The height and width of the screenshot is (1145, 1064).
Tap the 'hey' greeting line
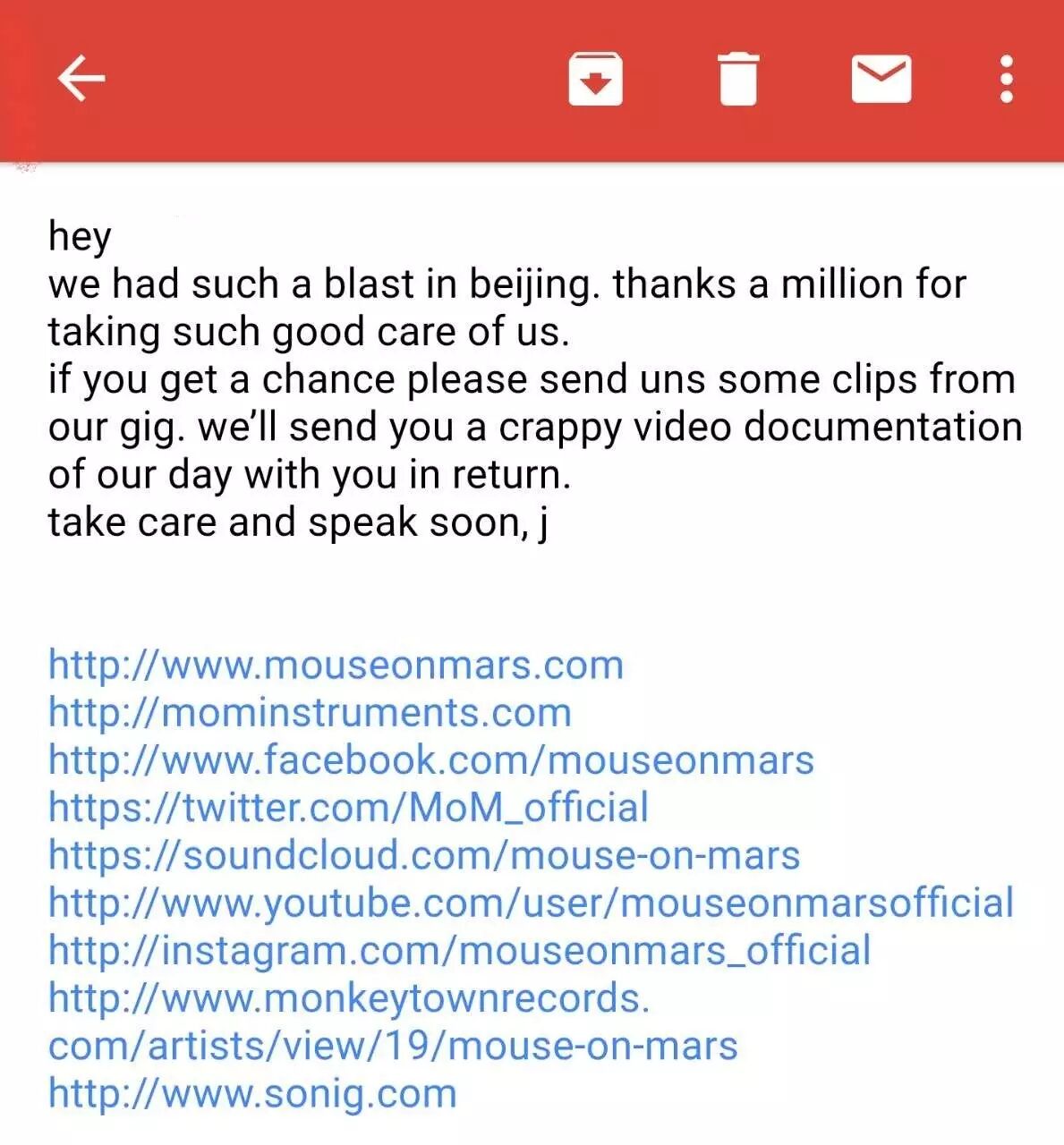80,237
